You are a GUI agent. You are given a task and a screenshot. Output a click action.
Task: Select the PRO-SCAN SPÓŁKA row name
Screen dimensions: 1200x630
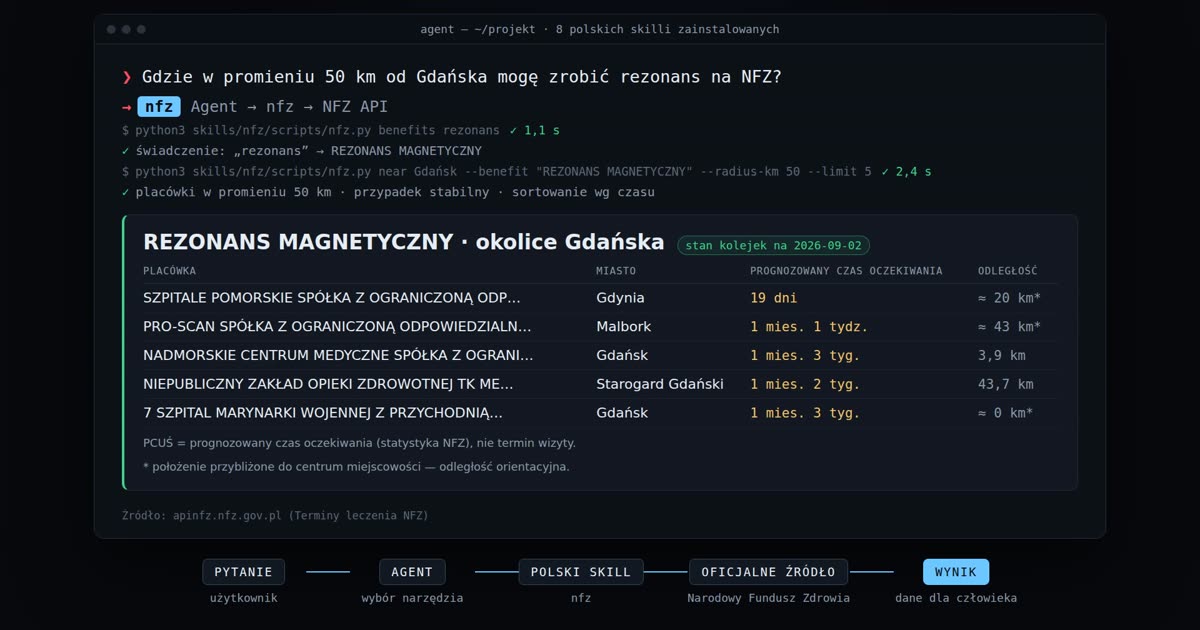coord(337,327)
